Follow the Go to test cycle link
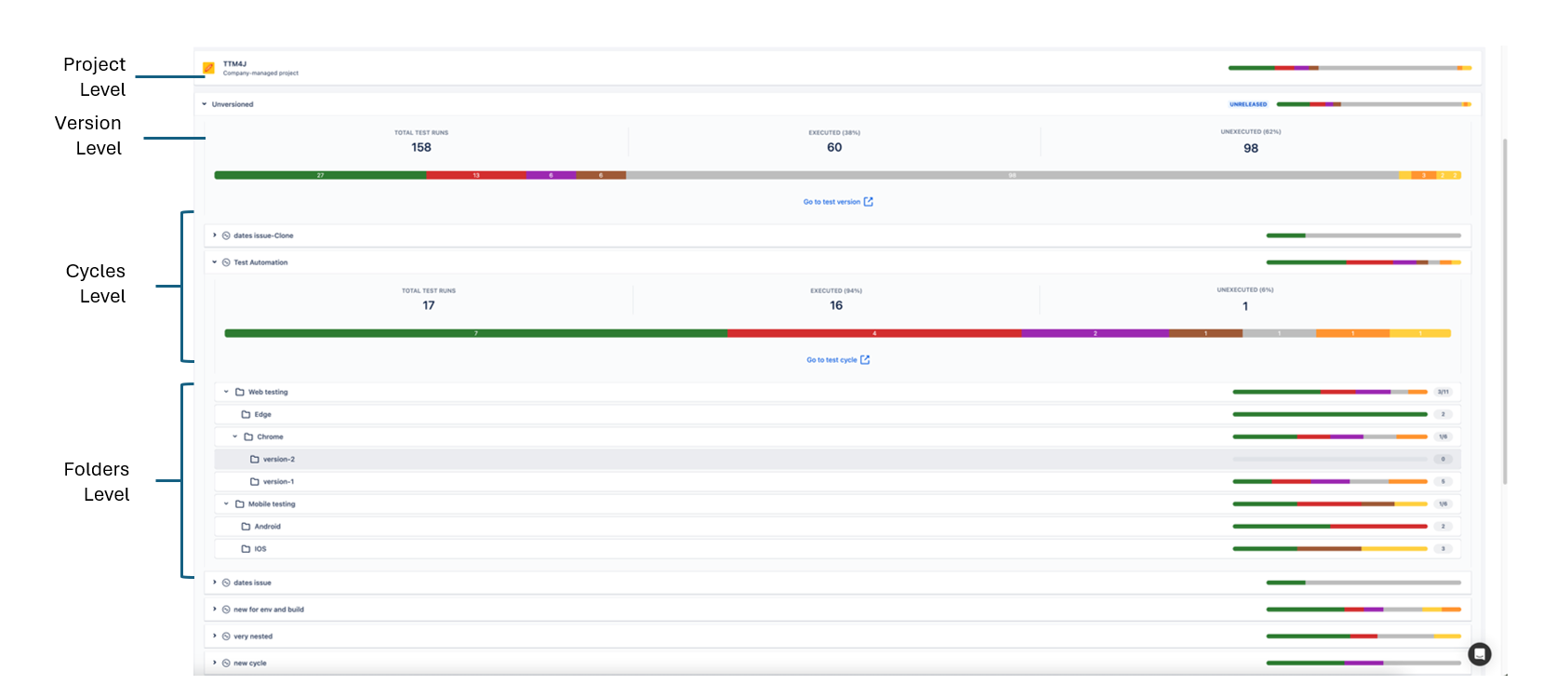The width and height of the screenshot is (1568, 698). pyautogui.click(x=832, y=360)
